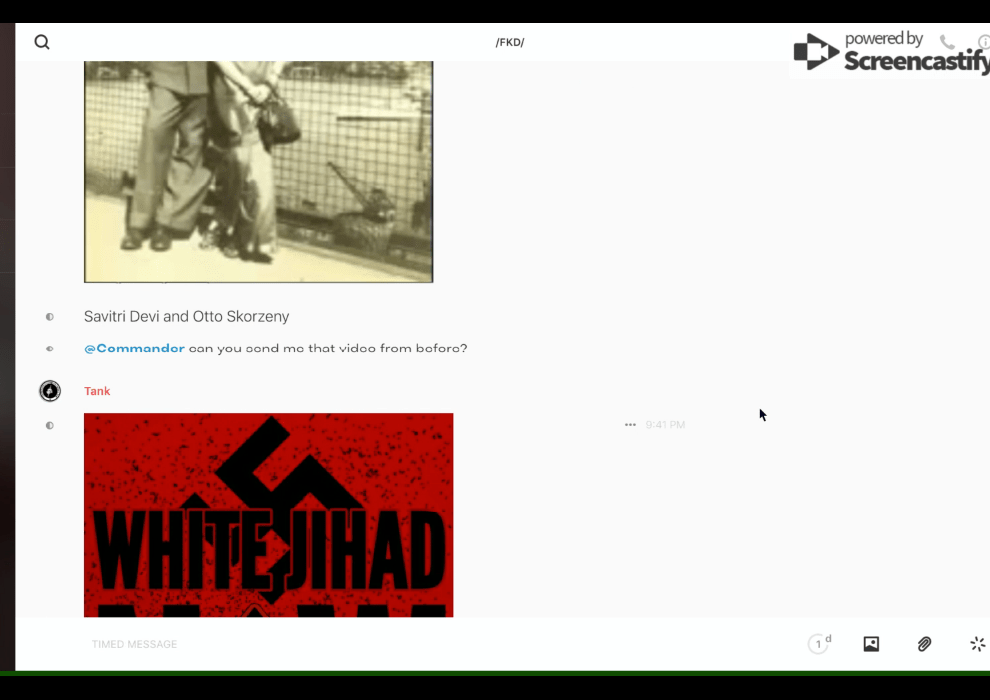990x700 pixels.
Task: Click the 9:41 PM timestamp
Action: [x=665, y=425]
